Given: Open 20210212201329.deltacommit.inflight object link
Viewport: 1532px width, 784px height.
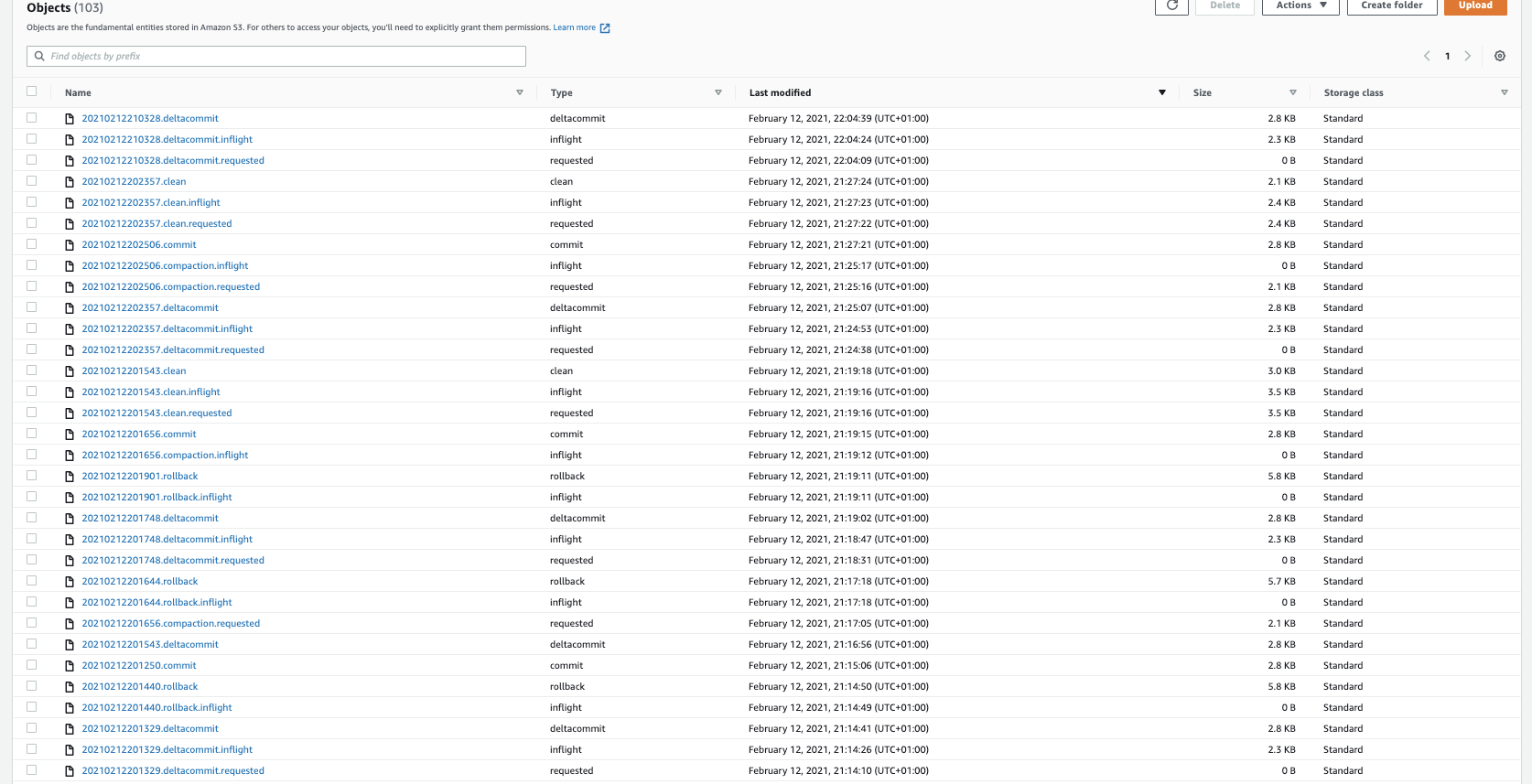Looking at the screenshot, I should coord(167,750).
